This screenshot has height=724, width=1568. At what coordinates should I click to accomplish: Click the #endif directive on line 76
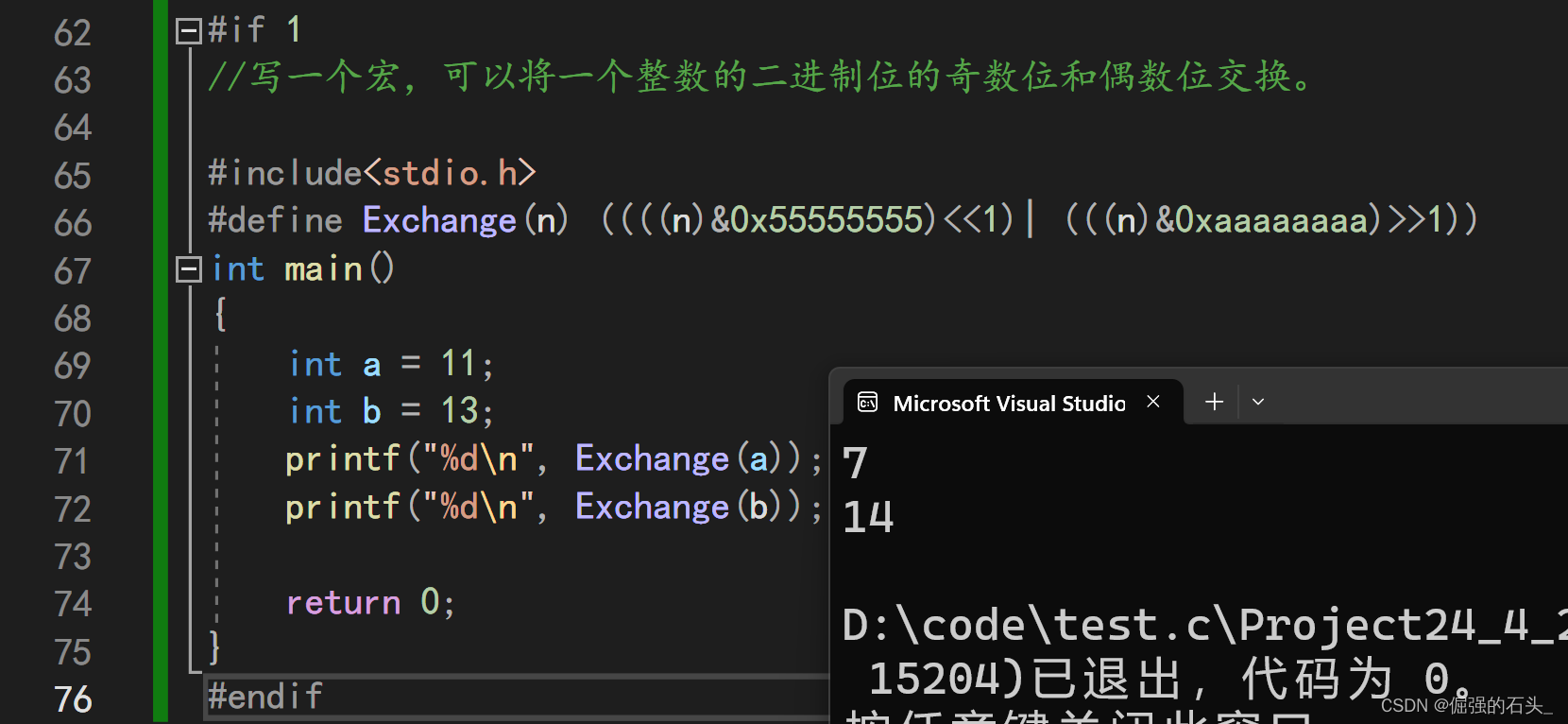tap(265, 698)
